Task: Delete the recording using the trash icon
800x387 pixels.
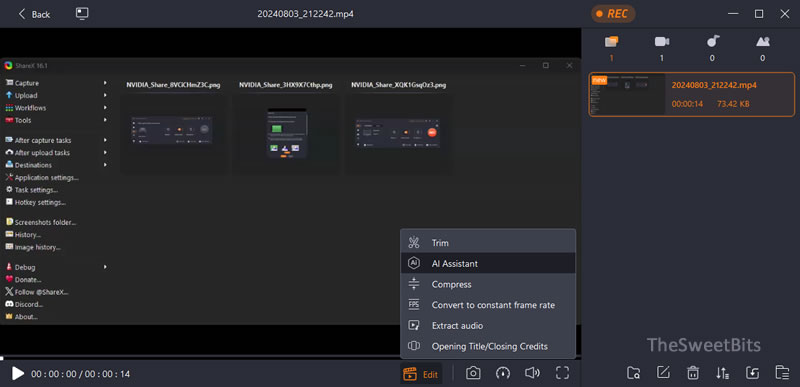Action: pyautogui.click(x=693, y=373)
